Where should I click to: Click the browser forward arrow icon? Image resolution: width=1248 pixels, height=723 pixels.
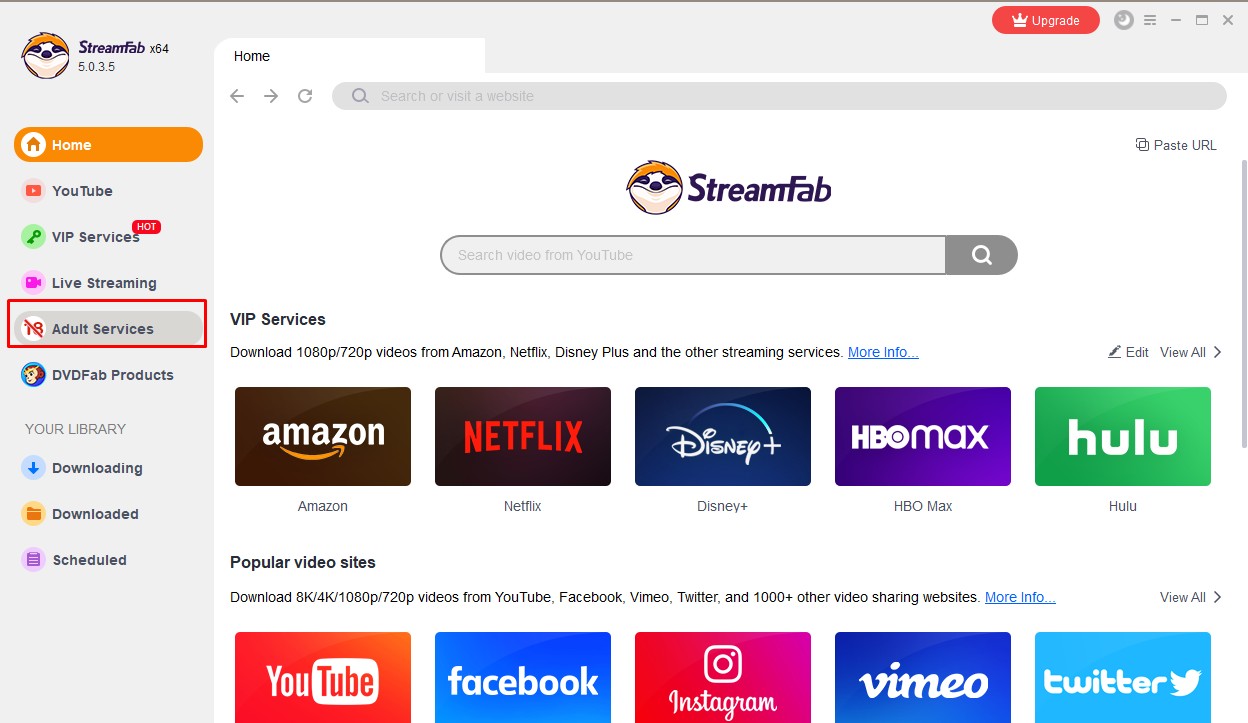click(271, 96)
